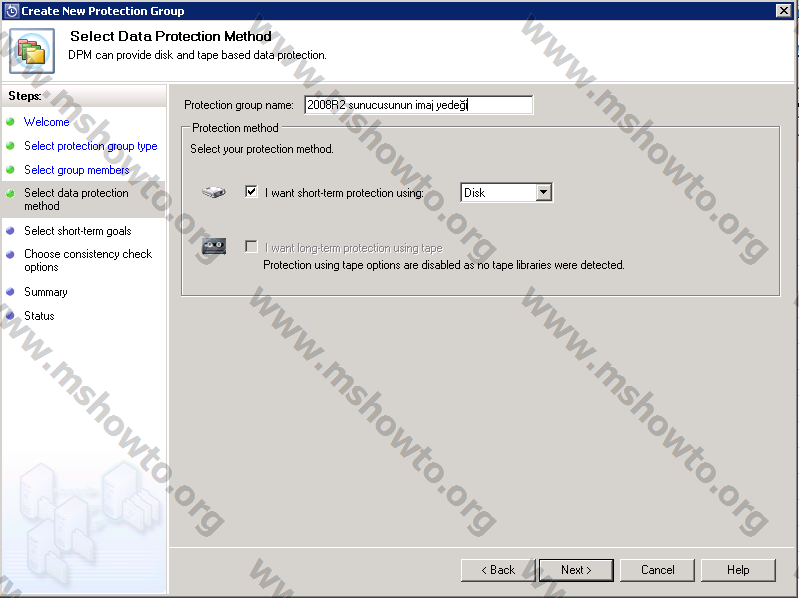Click the disk drive icon beside short-term protection
Viewport: 799px width, 598px height.
(x=214, y=192)
